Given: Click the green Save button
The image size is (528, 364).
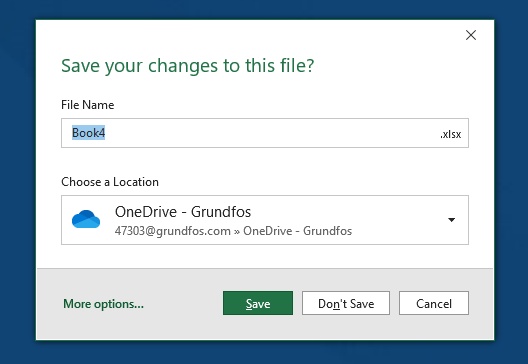Looking at the screenshot, I should [258, 303].
